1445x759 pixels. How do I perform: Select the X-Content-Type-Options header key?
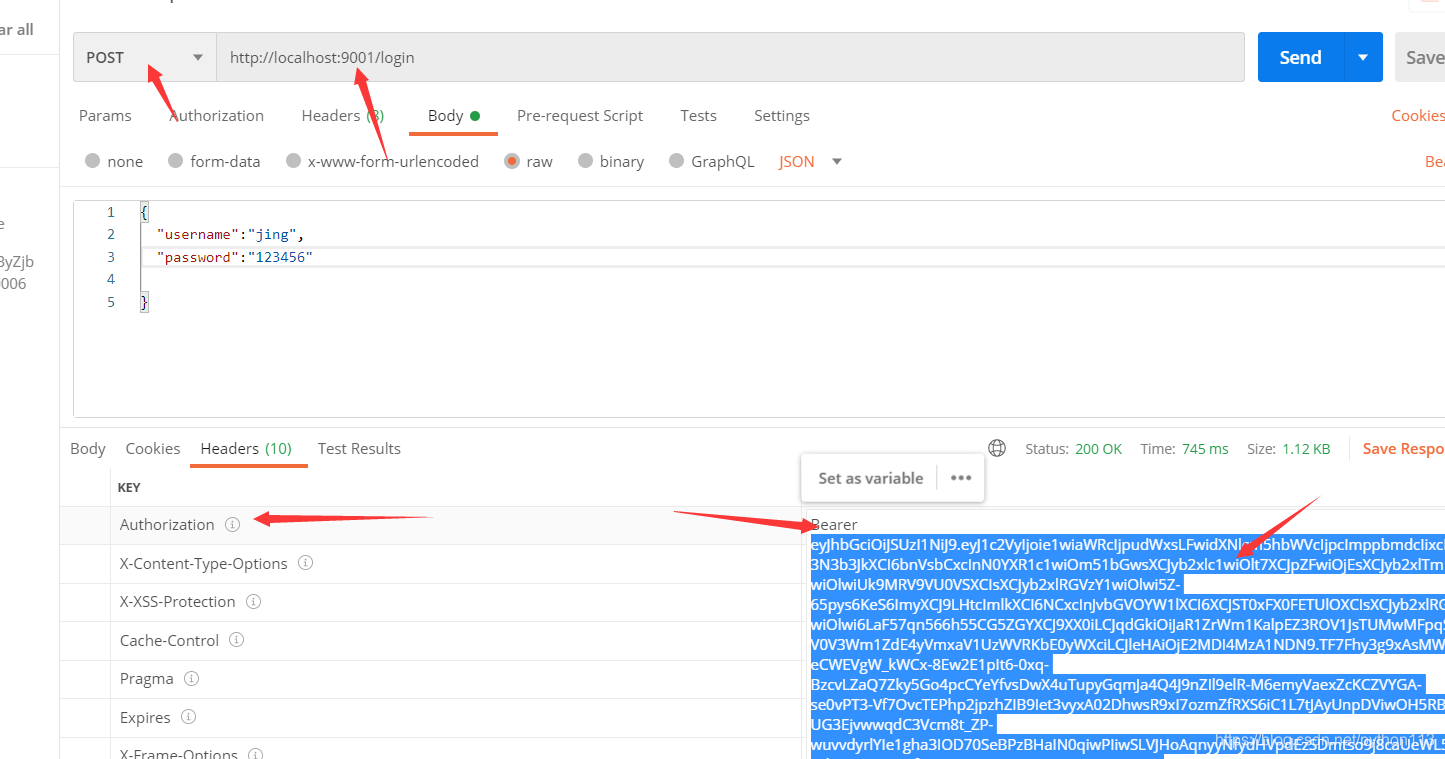pyautogui.click(x=204, y=563)
